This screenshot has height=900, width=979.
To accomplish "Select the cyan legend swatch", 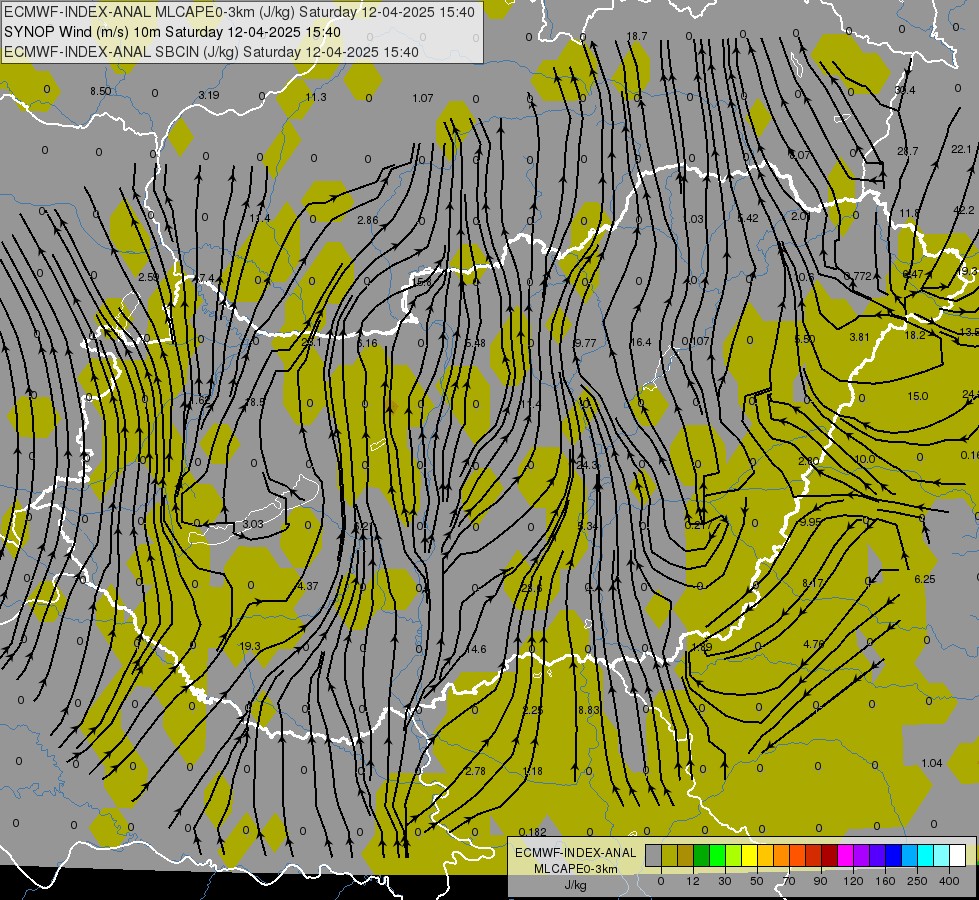I will click(x=926, y=856).
